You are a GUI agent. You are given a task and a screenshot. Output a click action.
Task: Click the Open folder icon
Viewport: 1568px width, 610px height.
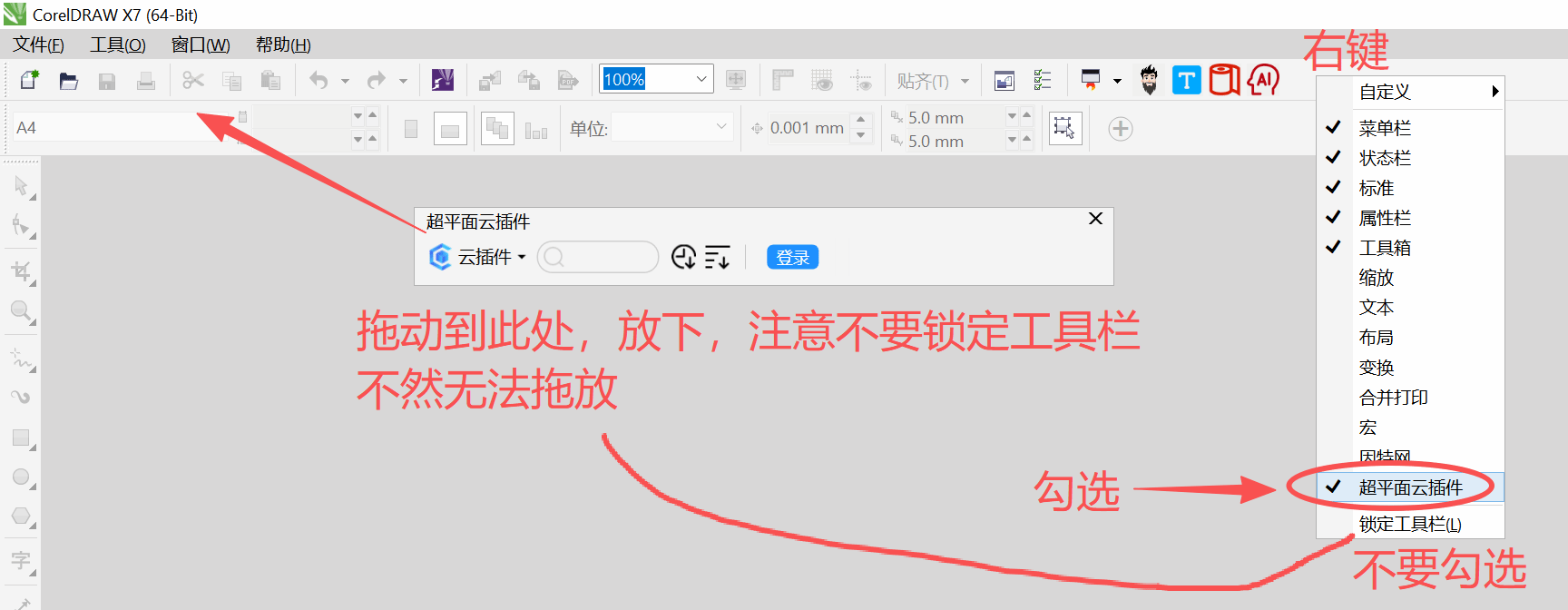(69, 81)
